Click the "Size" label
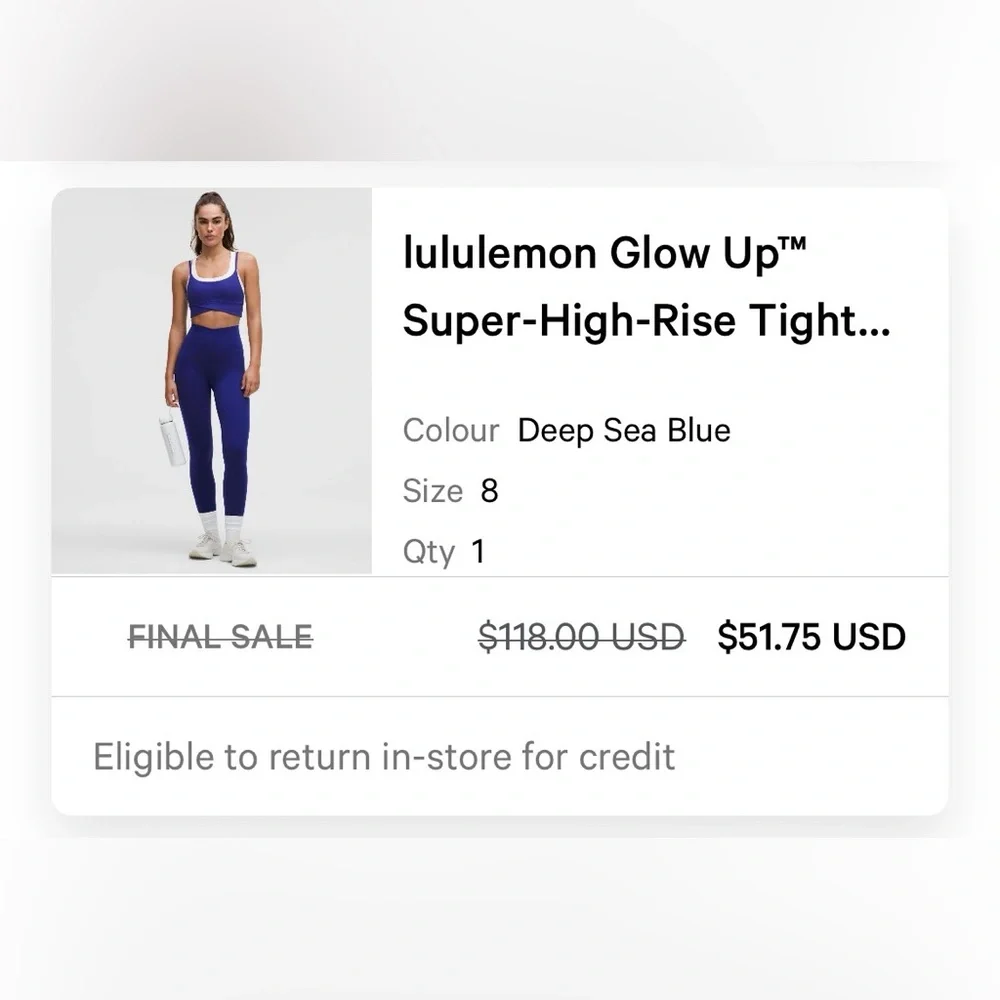 coord(432,491)
